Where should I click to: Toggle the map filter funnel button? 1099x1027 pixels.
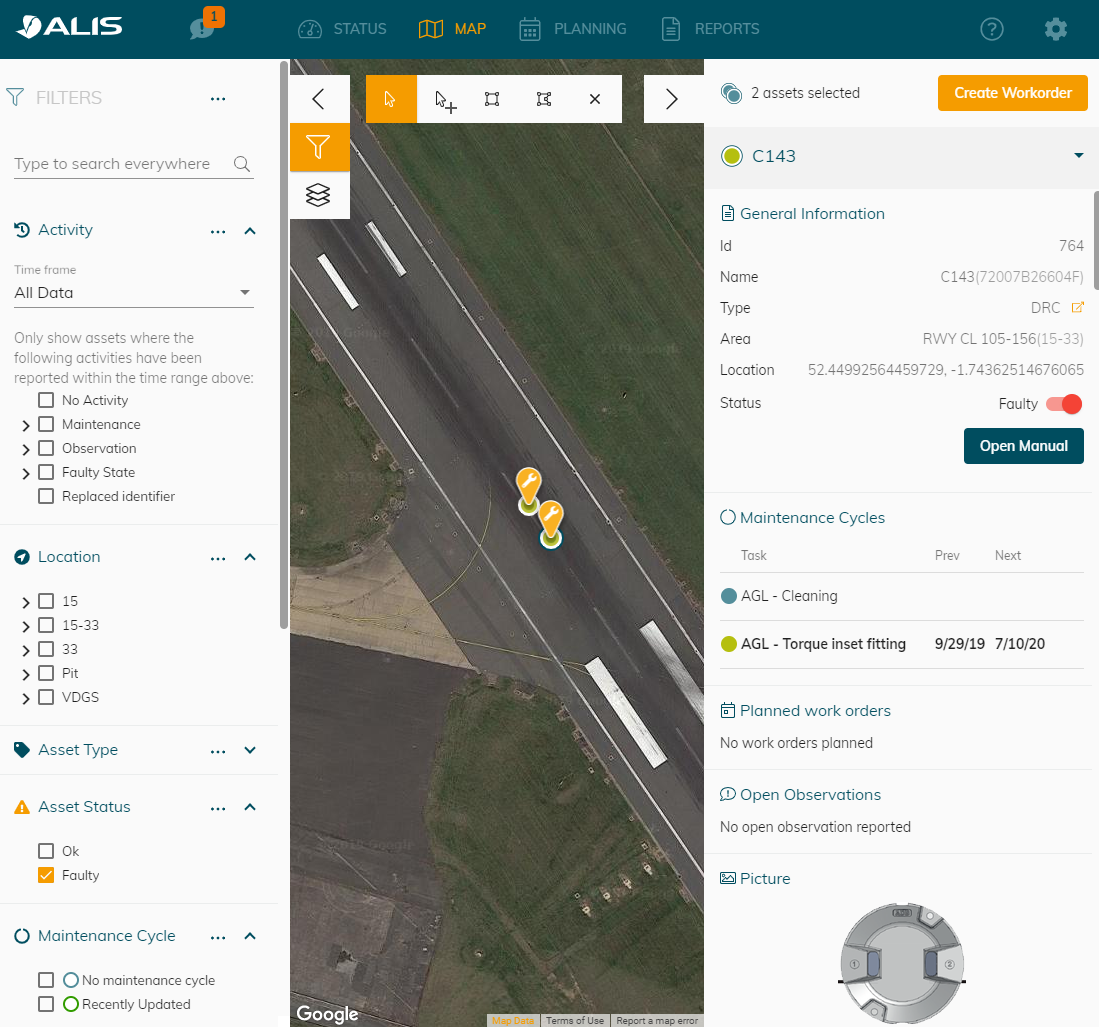click(318, 148)
